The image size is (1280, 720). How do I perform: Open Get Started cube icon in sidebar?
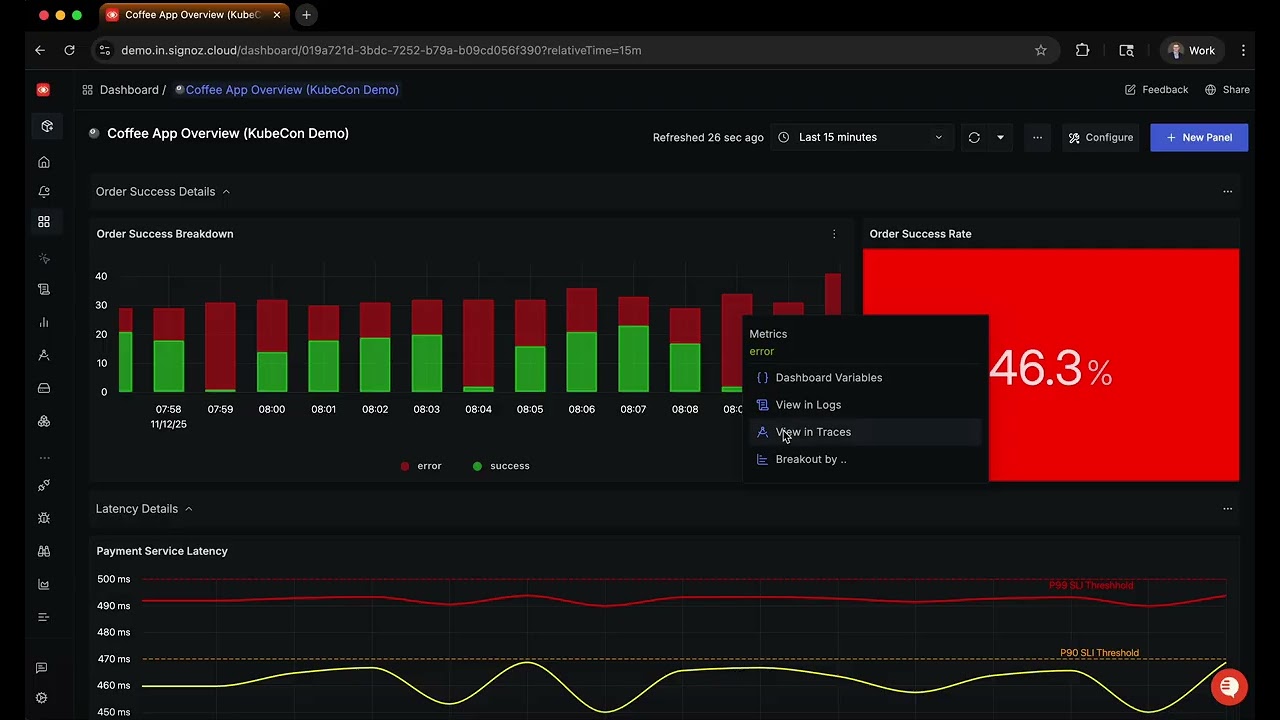click(x=46, y=126)
